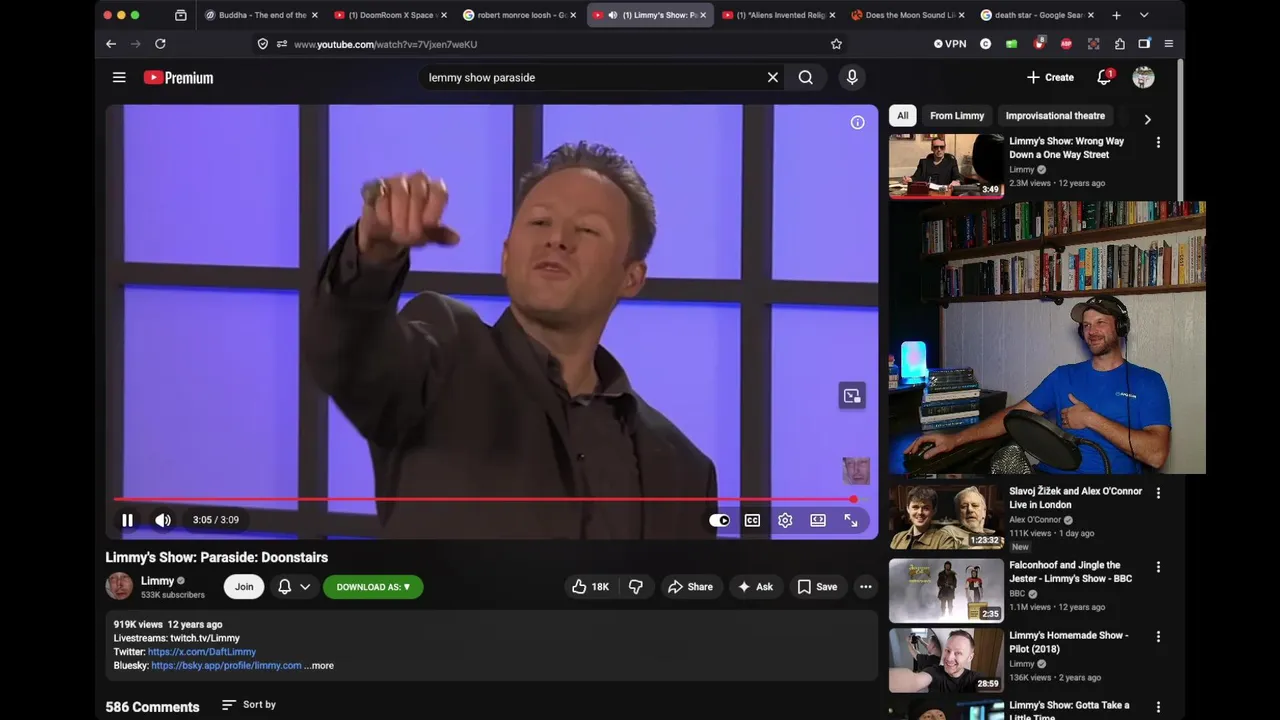Expand the notification options chevron
Image resolution: width=1280 pixels, height=720 pixels.
(305, 587)
